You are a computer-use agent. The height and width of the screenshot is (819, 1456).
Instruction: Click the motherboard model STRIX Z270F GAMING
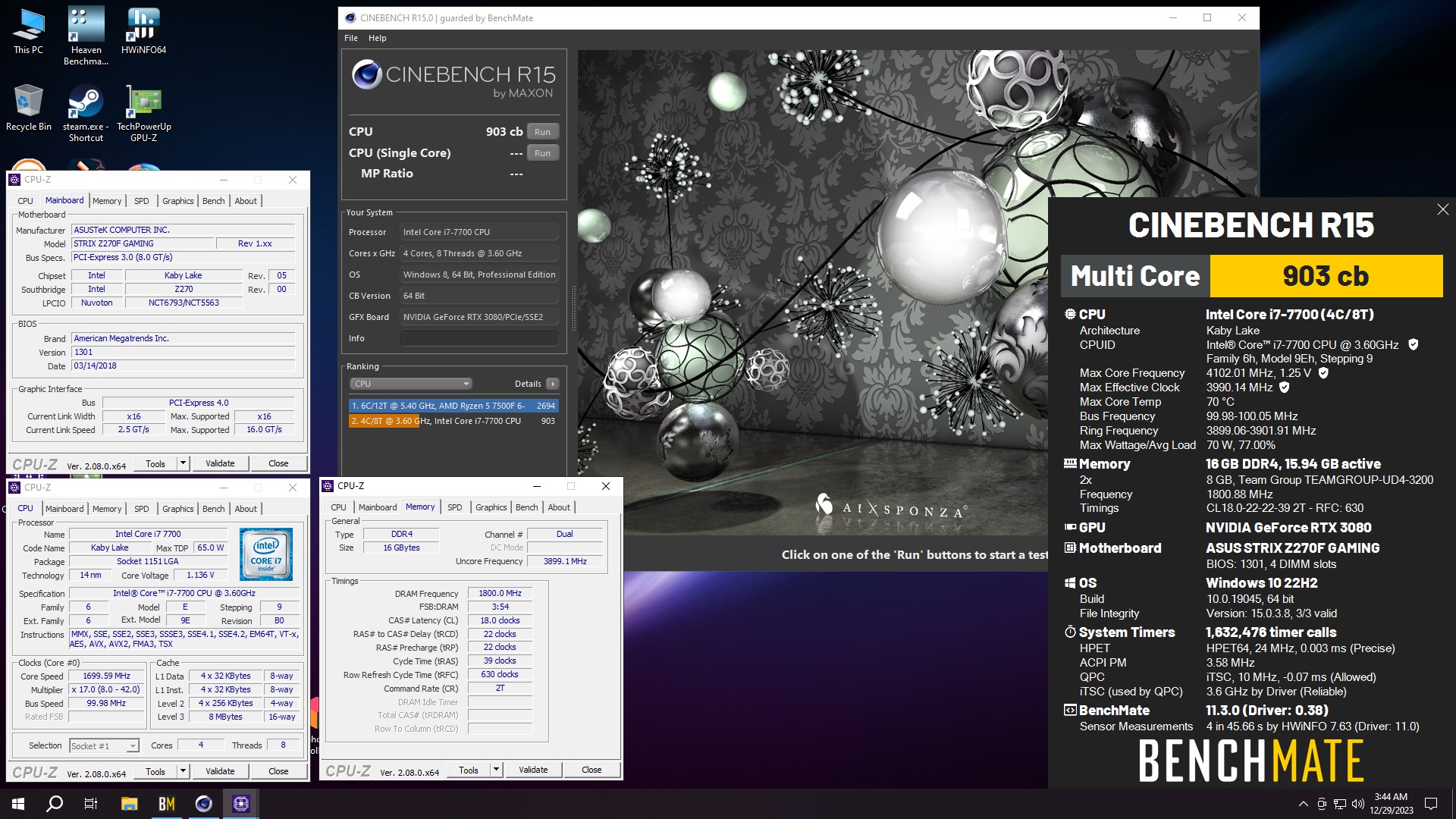[x=143, y=243]
